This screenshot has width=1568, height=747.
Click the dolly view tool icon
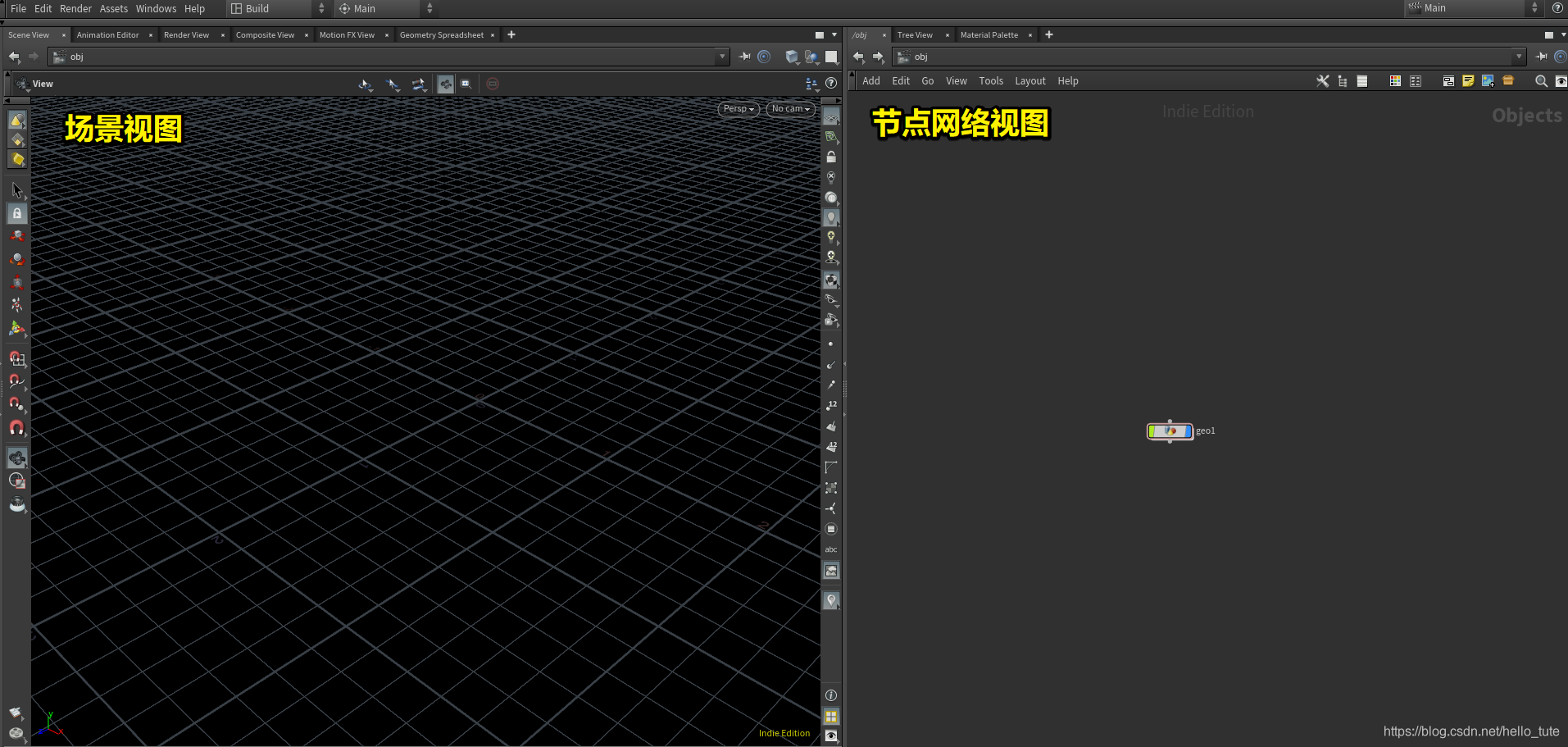419,84
